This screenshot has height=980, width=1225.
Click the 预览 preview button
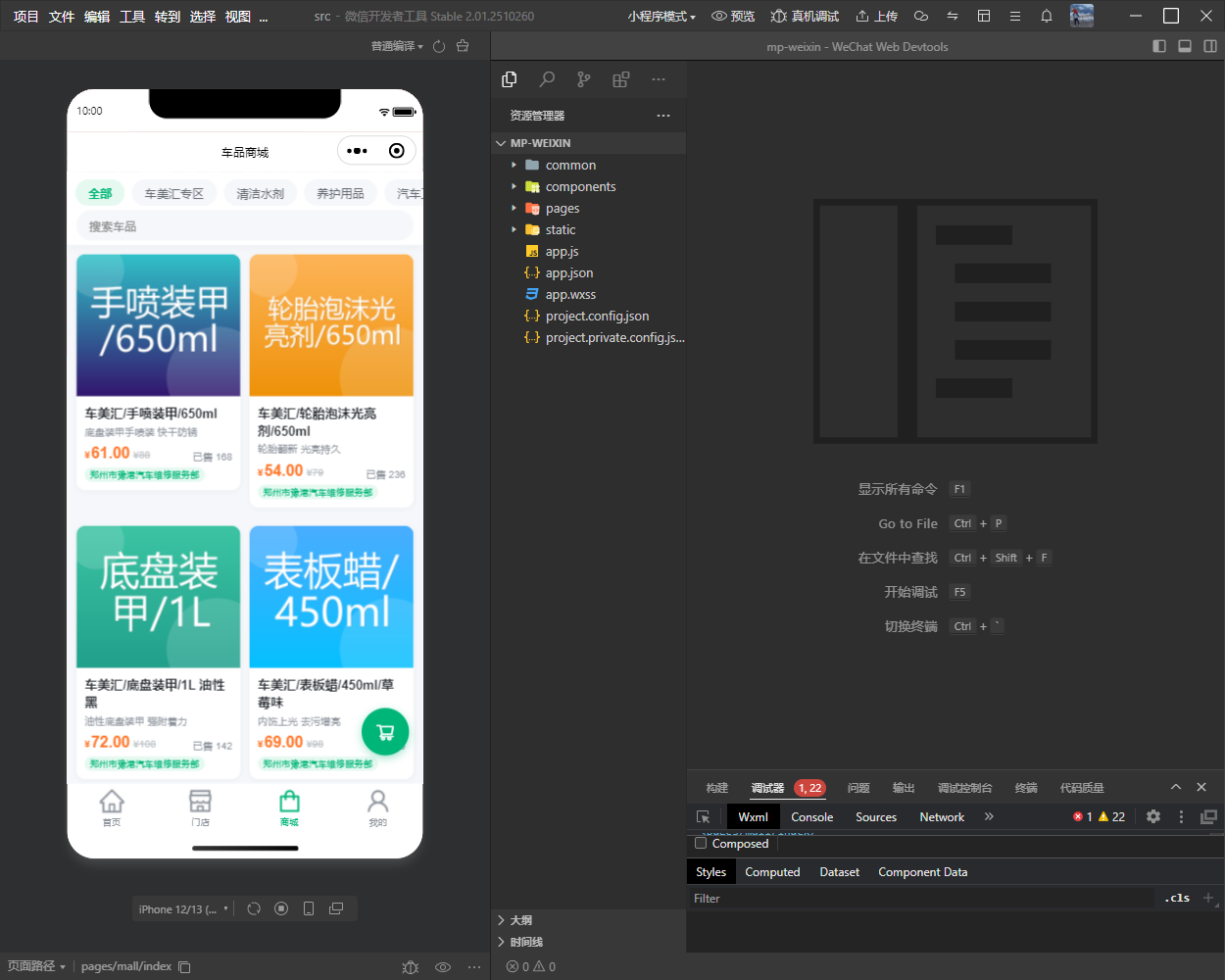point(733,16)
